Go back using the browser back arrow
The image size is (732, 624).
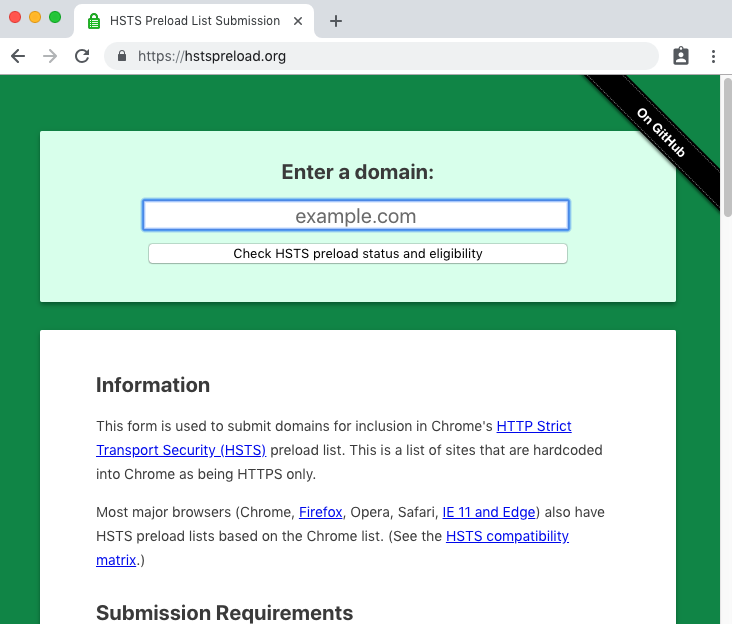pyautogui.click(x=18, y=56)
